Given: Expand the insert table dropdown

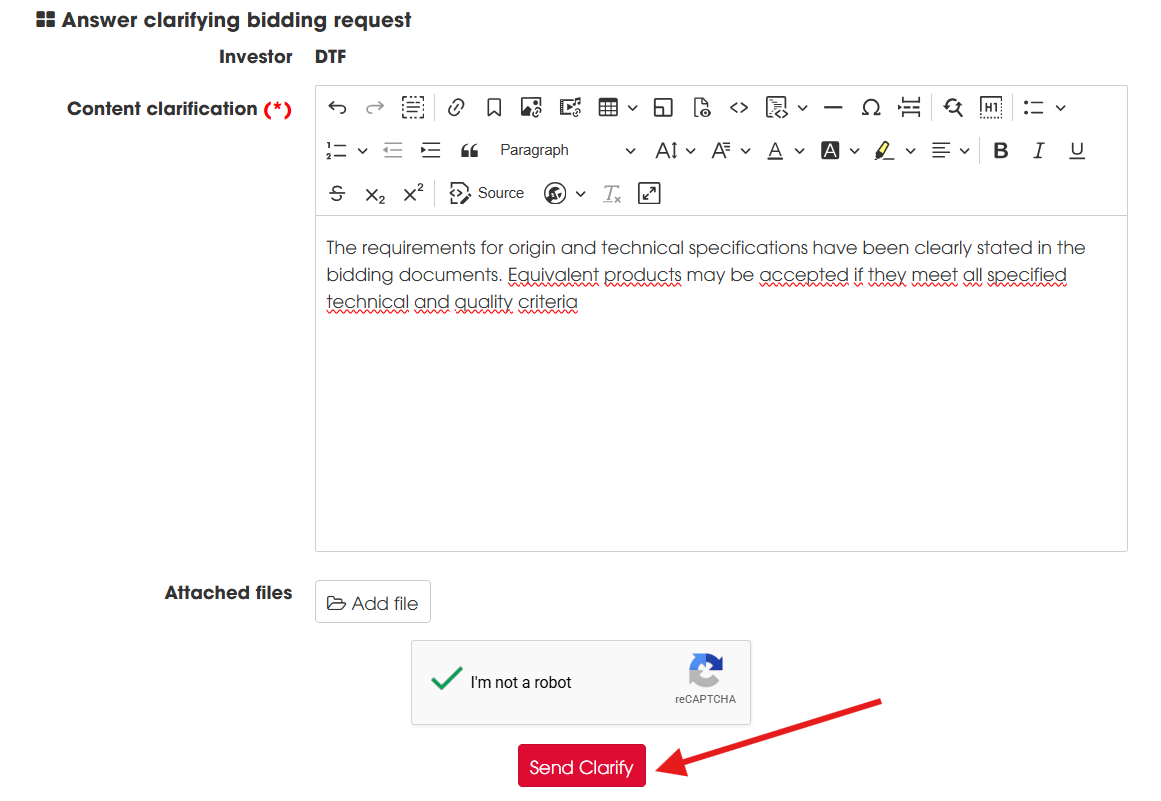Looking at the screenshot, I should click(632, 108).
